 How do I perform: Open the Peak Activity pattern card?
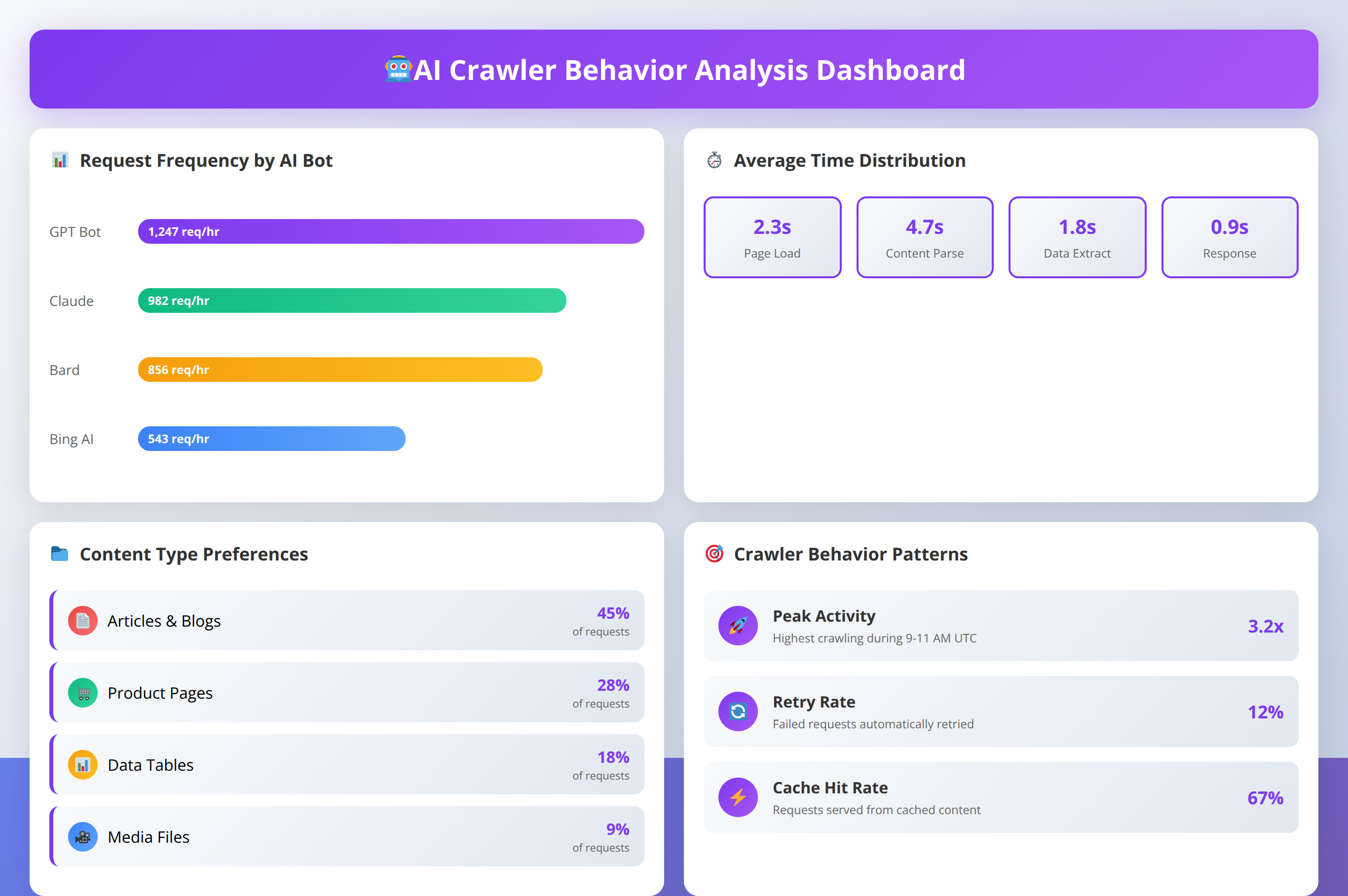(x=1001, y=626)
